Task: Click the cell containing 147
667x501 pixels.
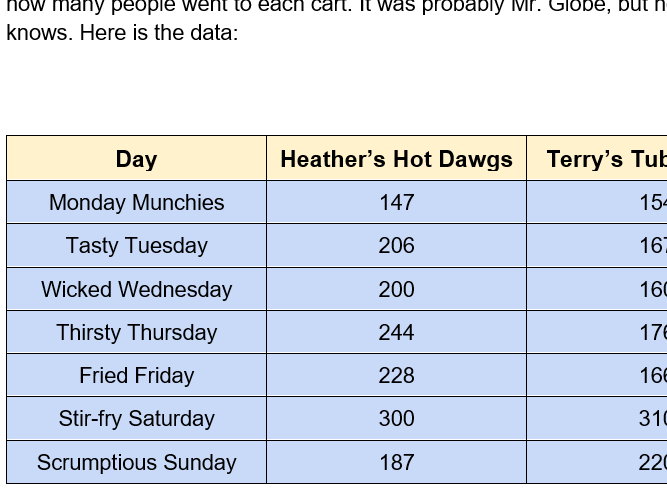Action: (x=396, y=202)
